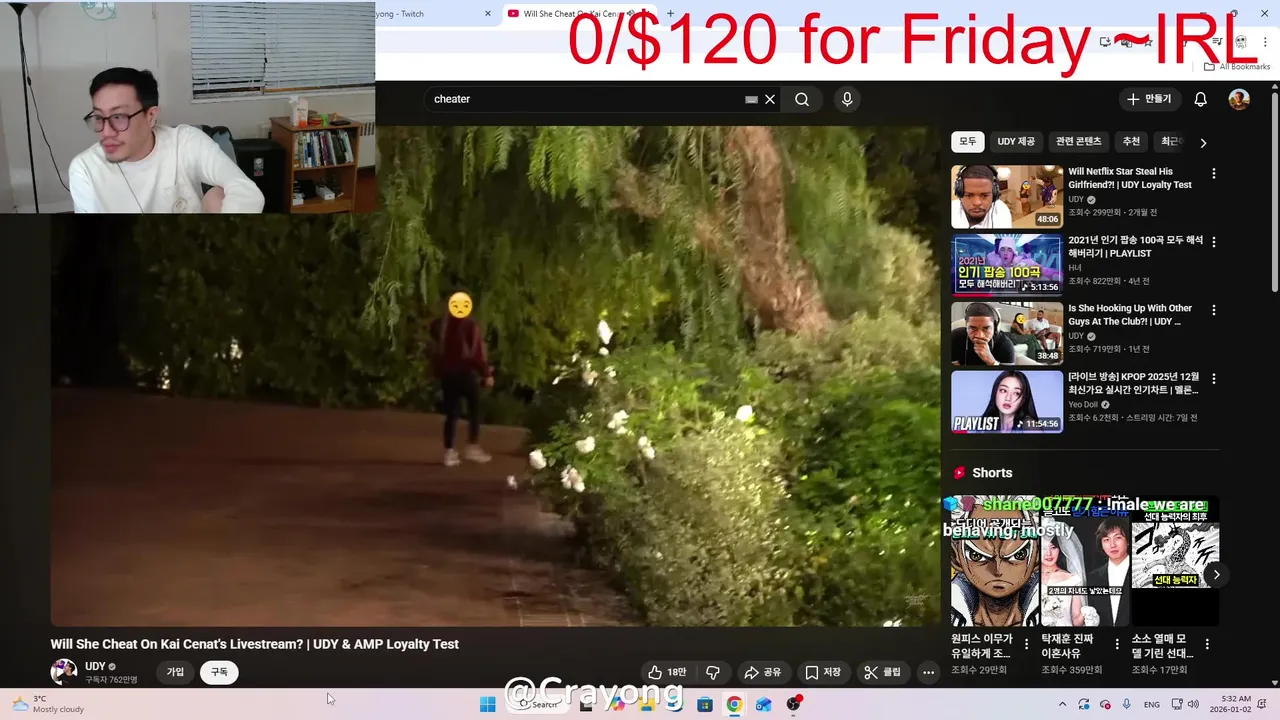Screen dimensions: 1280x720
Task: Click the 공유 share button
Action: [x=763, y=673]
